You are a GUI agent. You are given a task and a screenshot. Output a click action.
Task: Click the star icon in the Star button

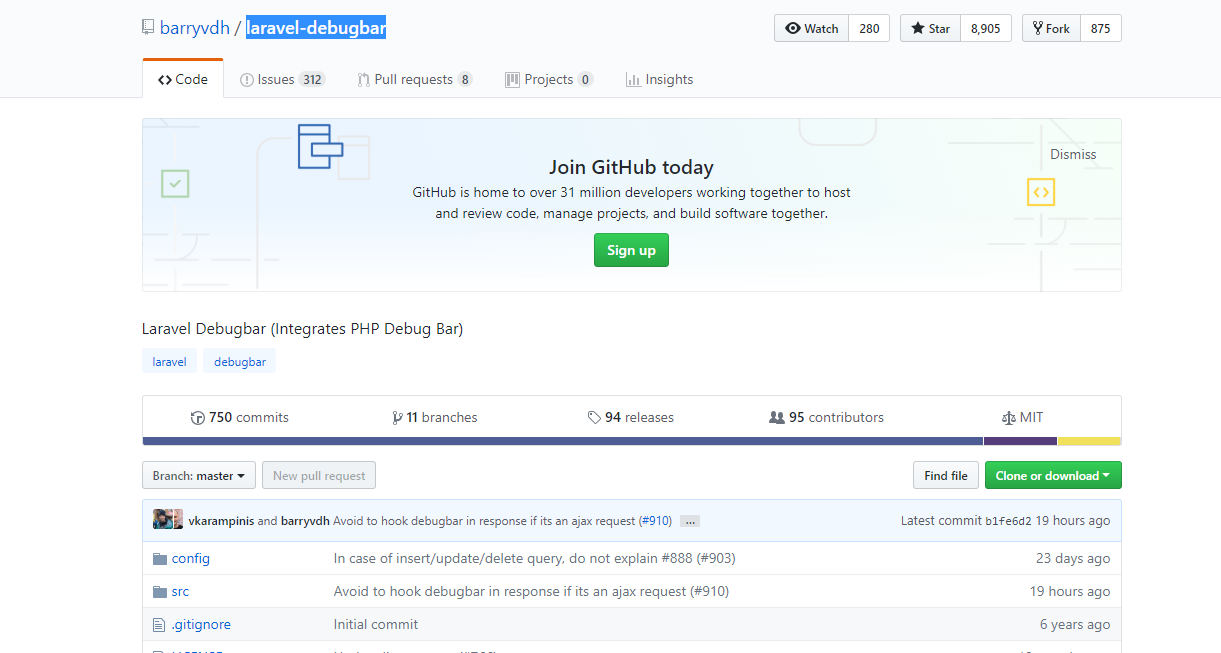(x=917, y=29)
